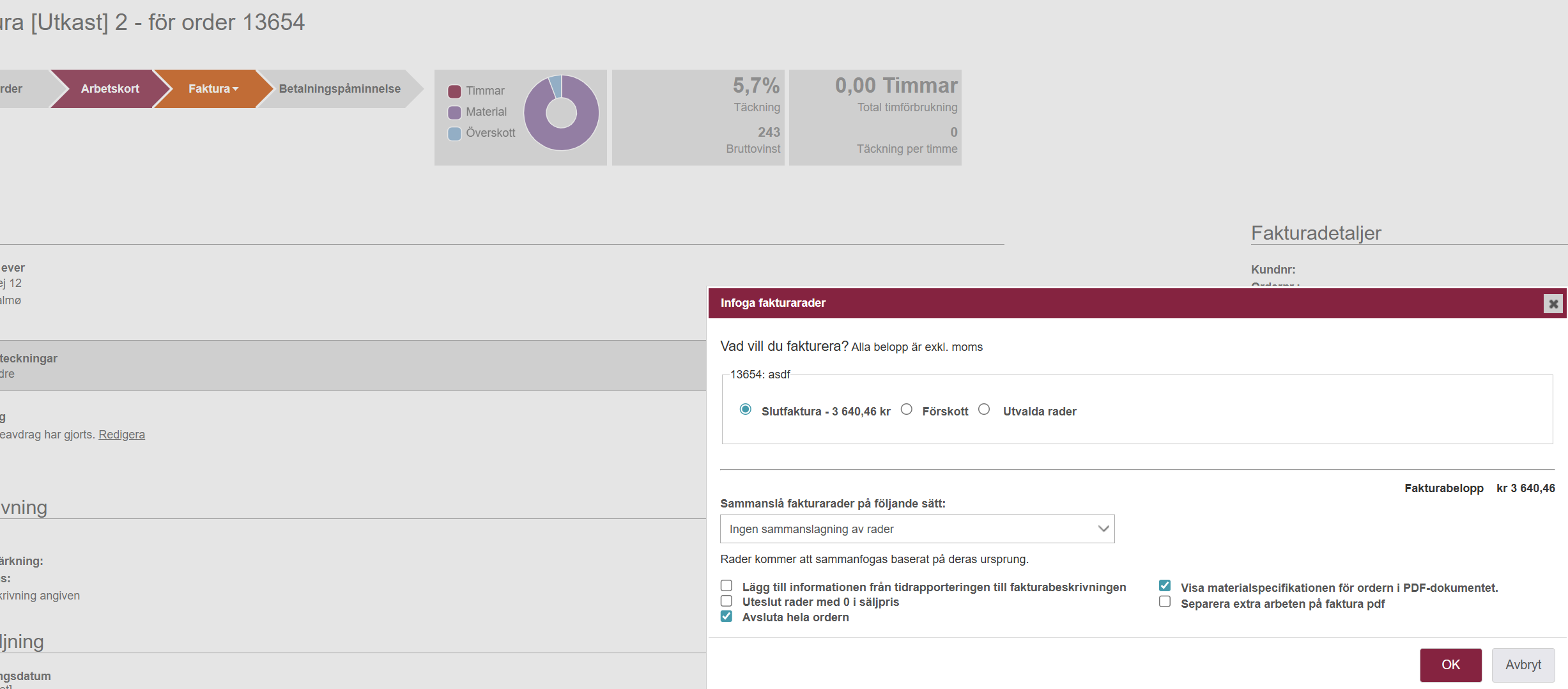Click the donut chart graphic
The width and height of the screenshot is (1568, 689).
pyautogui.click(x=561, y=113)
